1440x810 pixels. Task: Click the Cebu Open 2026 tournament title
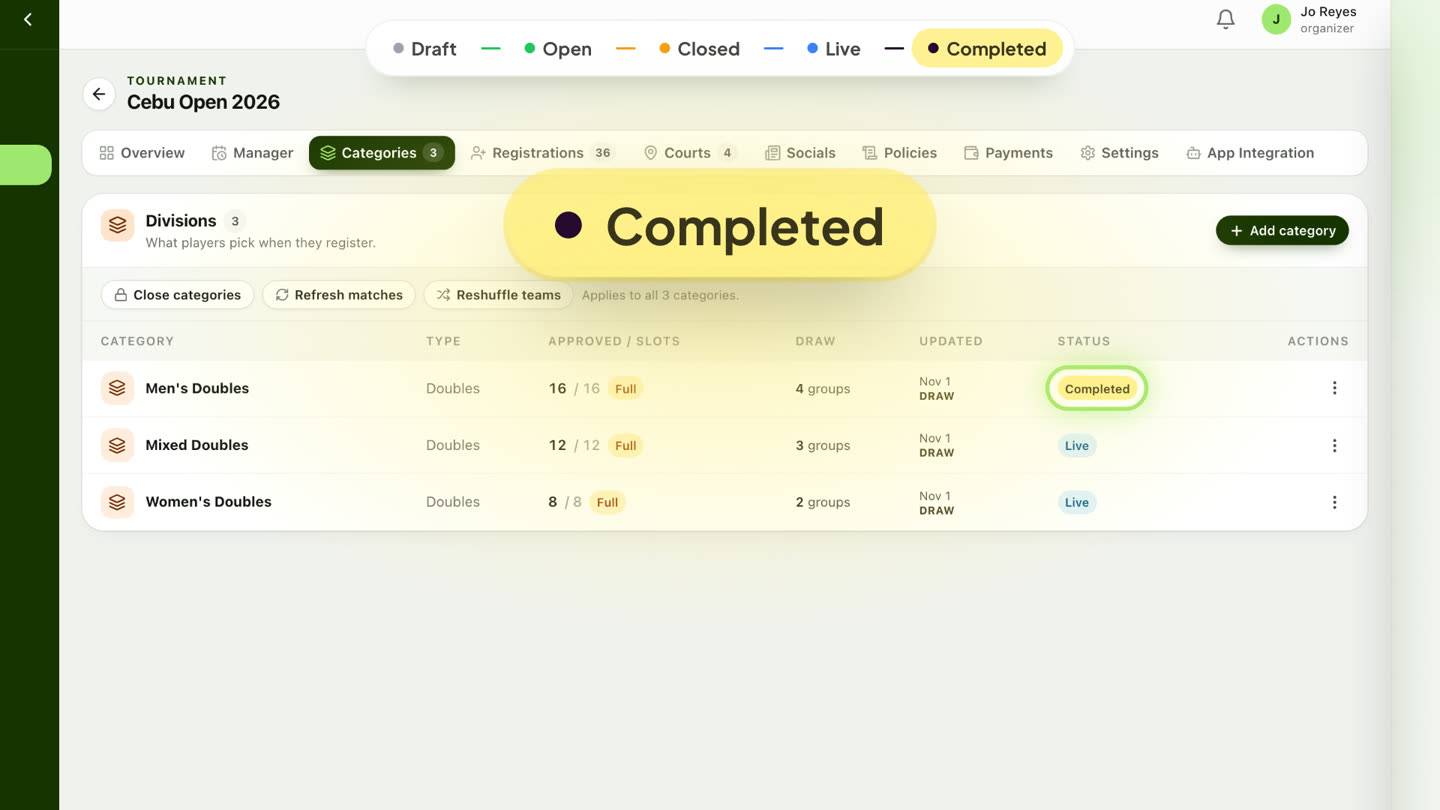coord(203,102)
